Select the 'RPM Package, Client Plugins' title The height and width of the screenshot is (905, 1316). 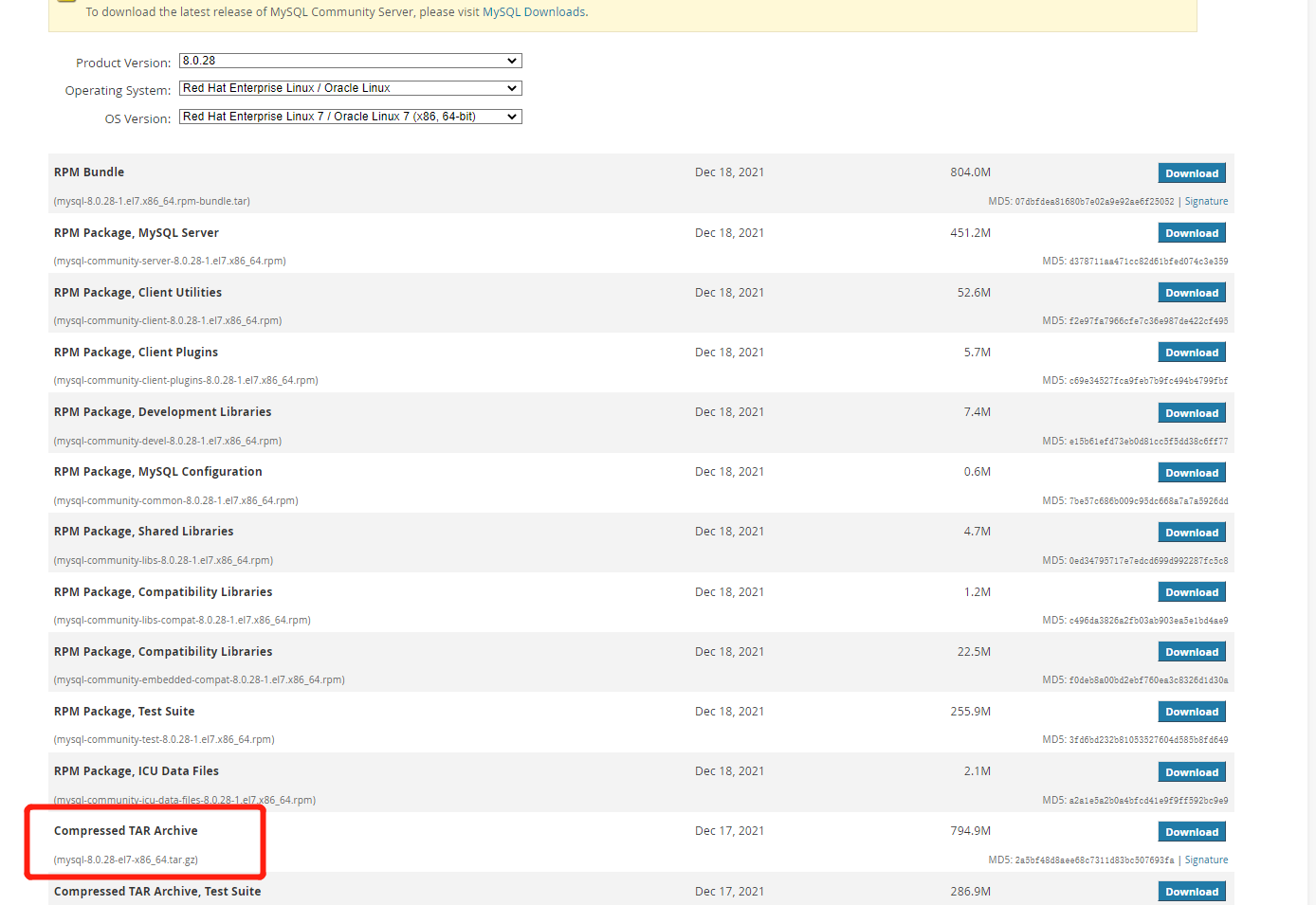click(x=136, y=353)
